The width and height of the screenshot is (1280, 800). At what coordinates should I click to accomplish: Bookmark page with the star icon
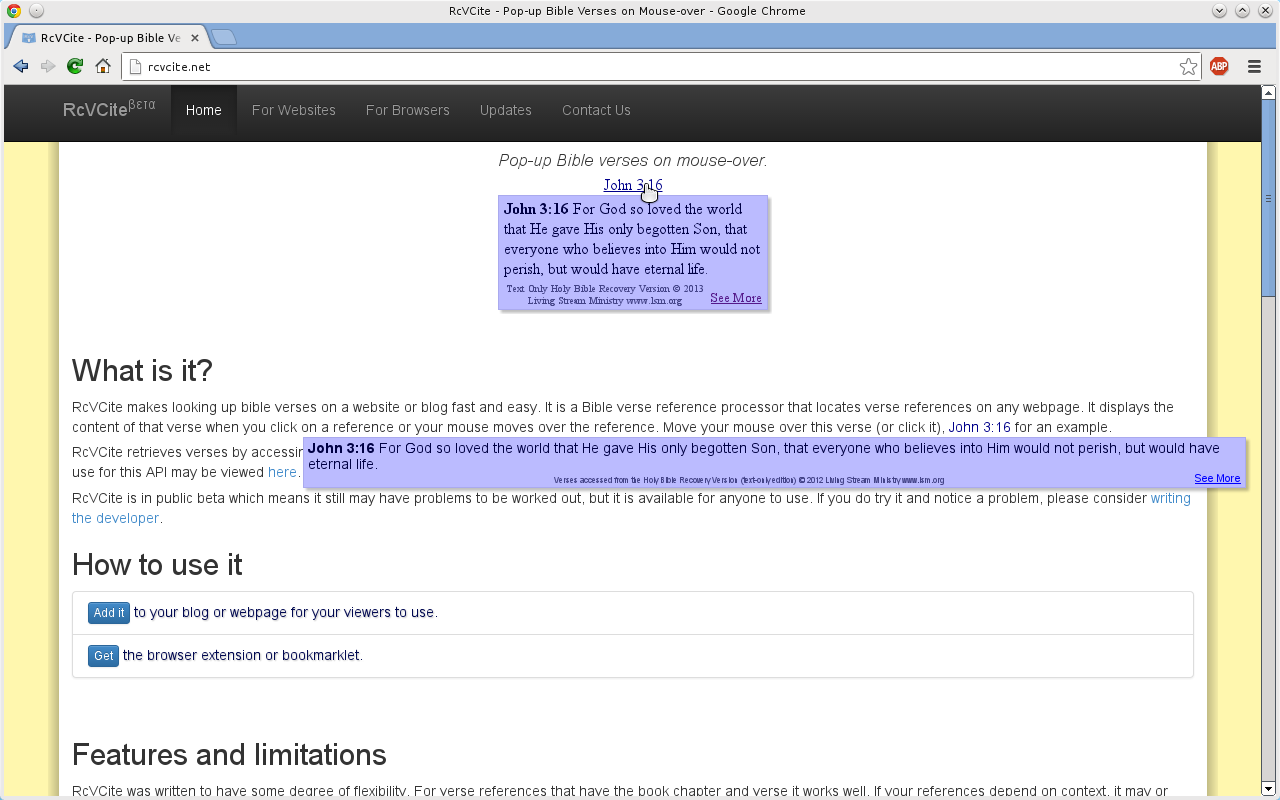(x=1188, y=67)
